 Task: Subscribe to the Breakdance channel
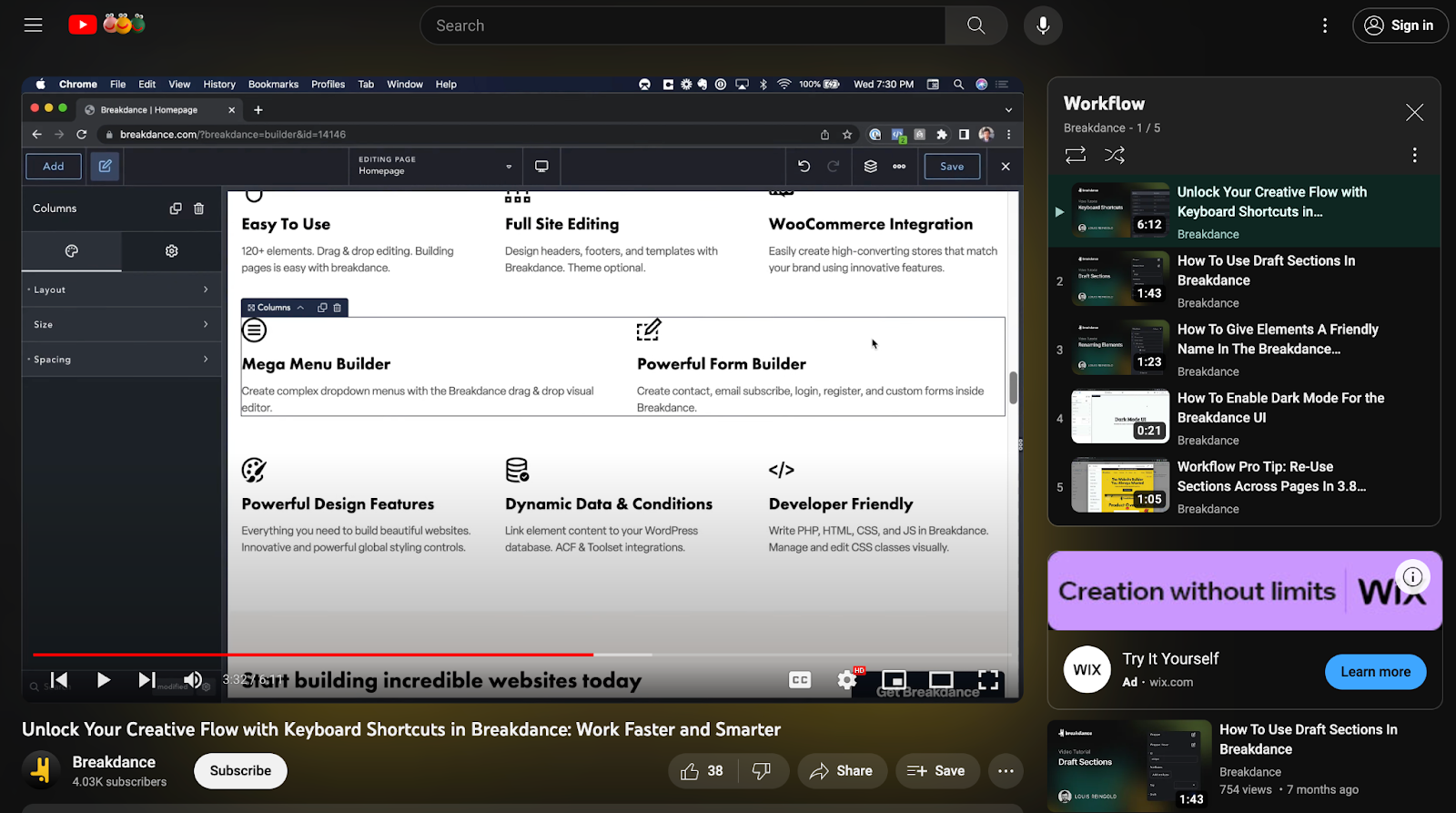tap(240, 771)
